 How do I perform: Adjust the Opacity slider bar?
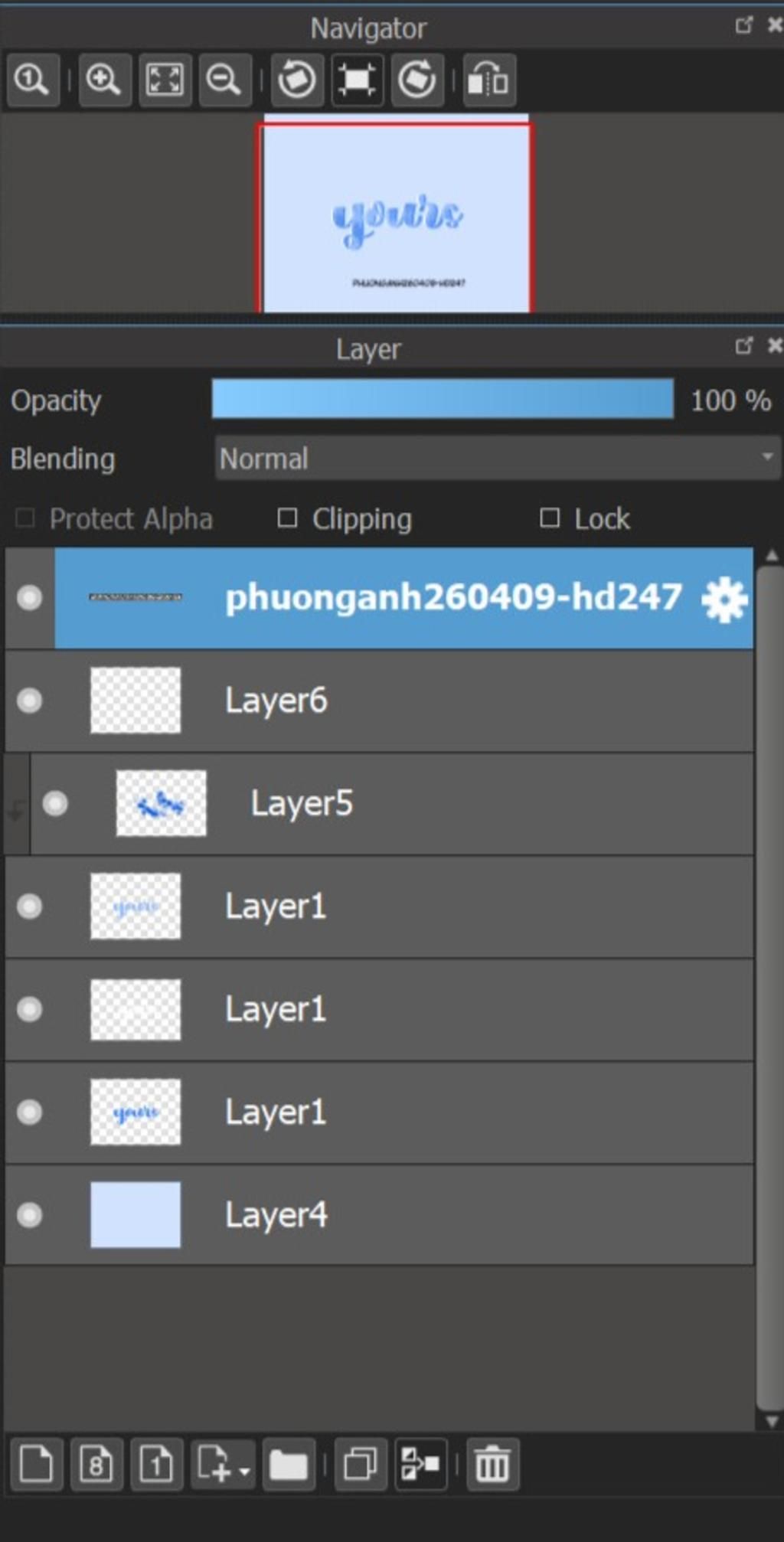(x=443, y=399)
